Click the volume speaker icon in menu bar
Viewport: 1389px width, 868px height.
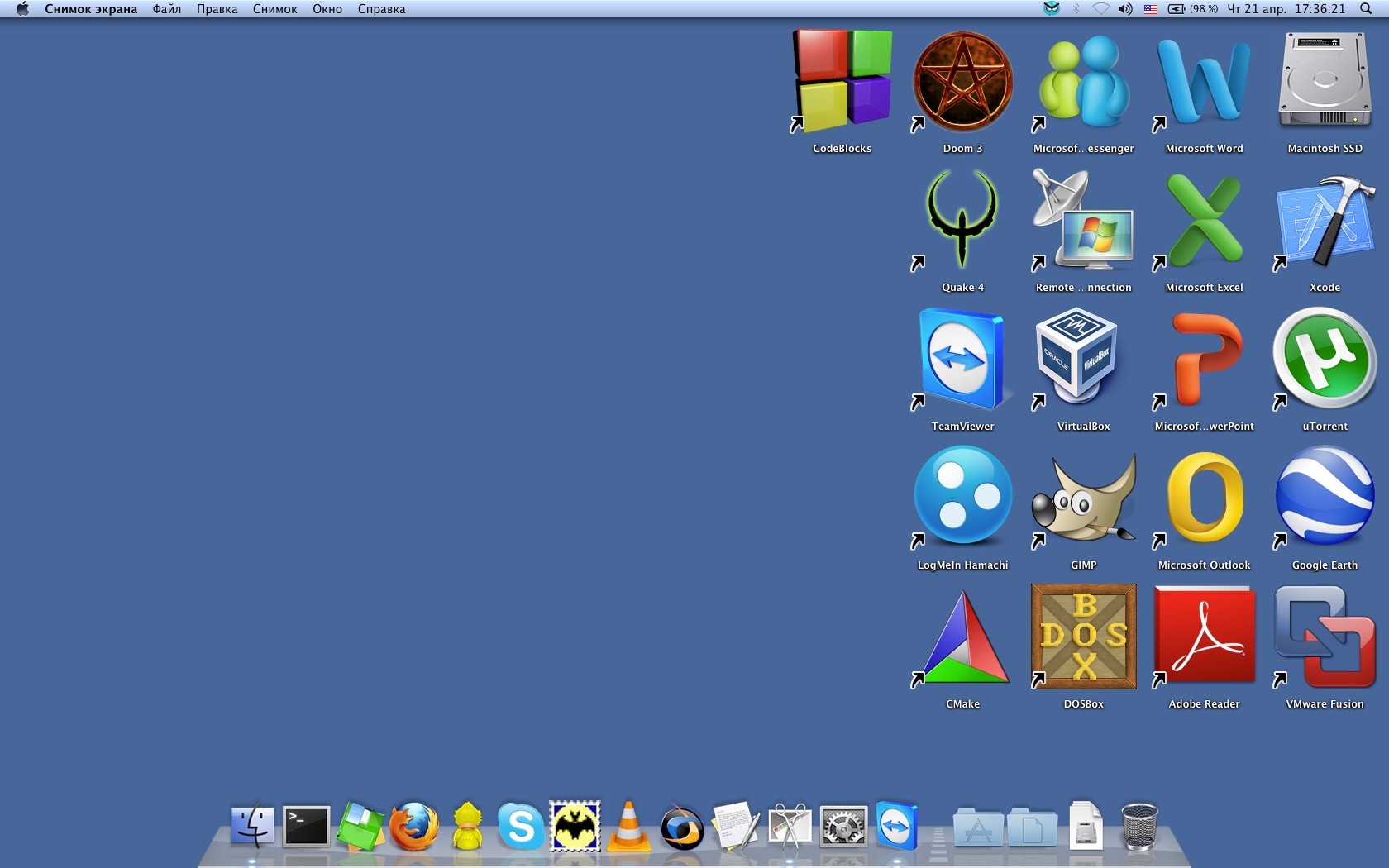(1125, 9)
